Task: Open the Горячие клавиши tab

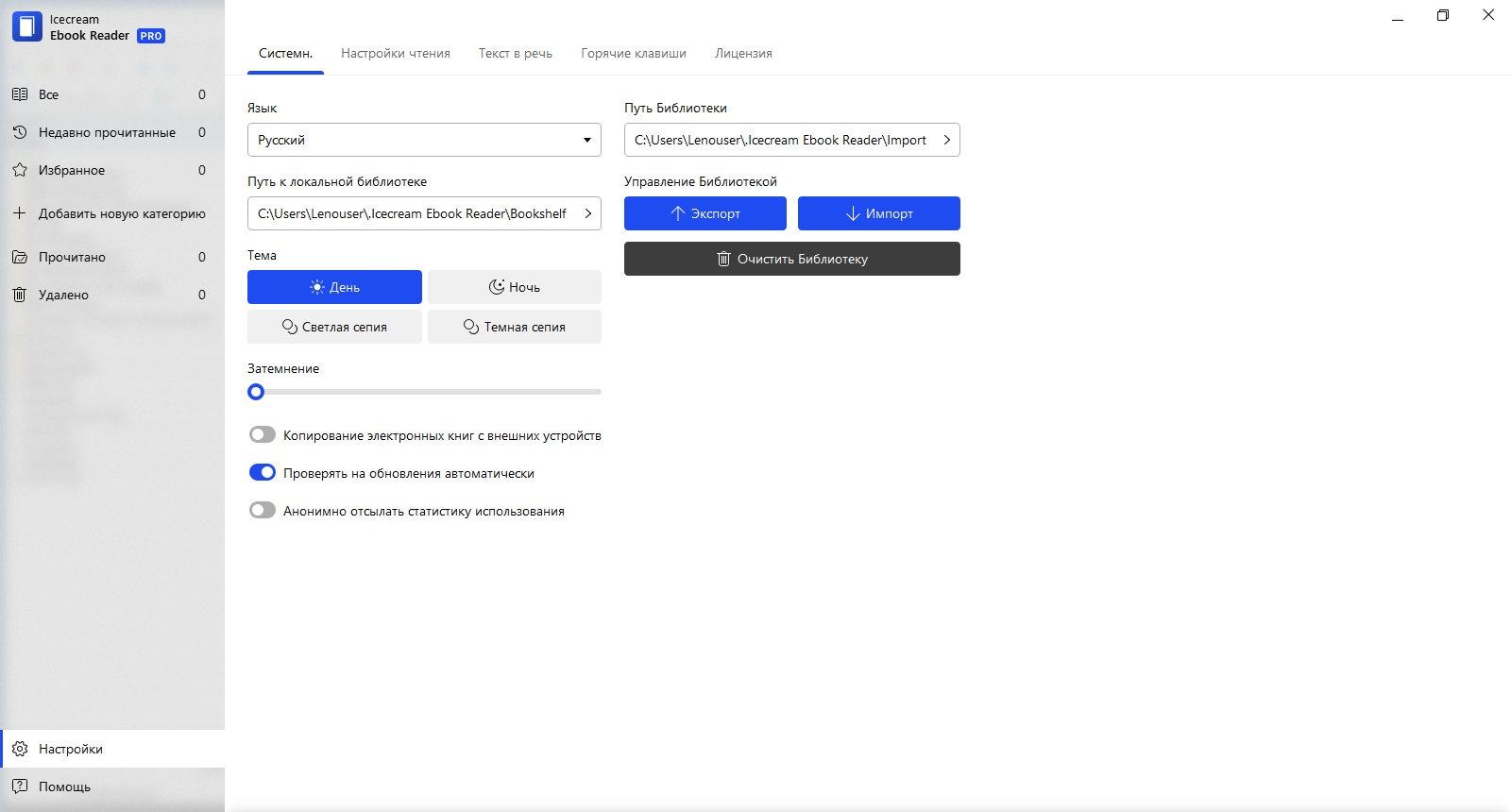Action: (634, 53)
